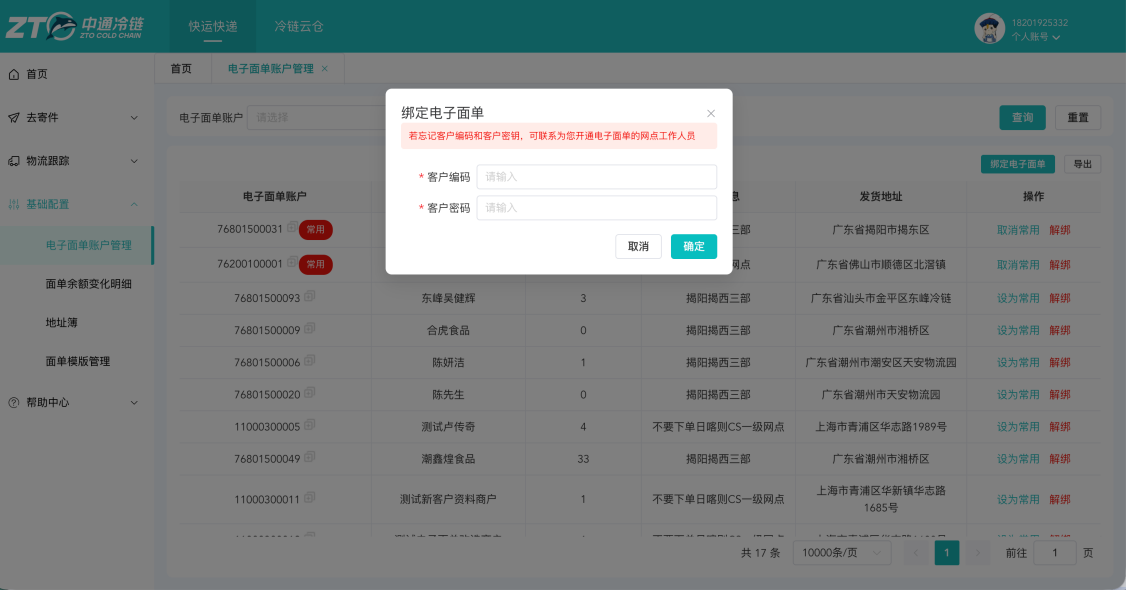Copy account number 11000300011
Viewport: 1126px width, 590px height.
pos(310,497)
